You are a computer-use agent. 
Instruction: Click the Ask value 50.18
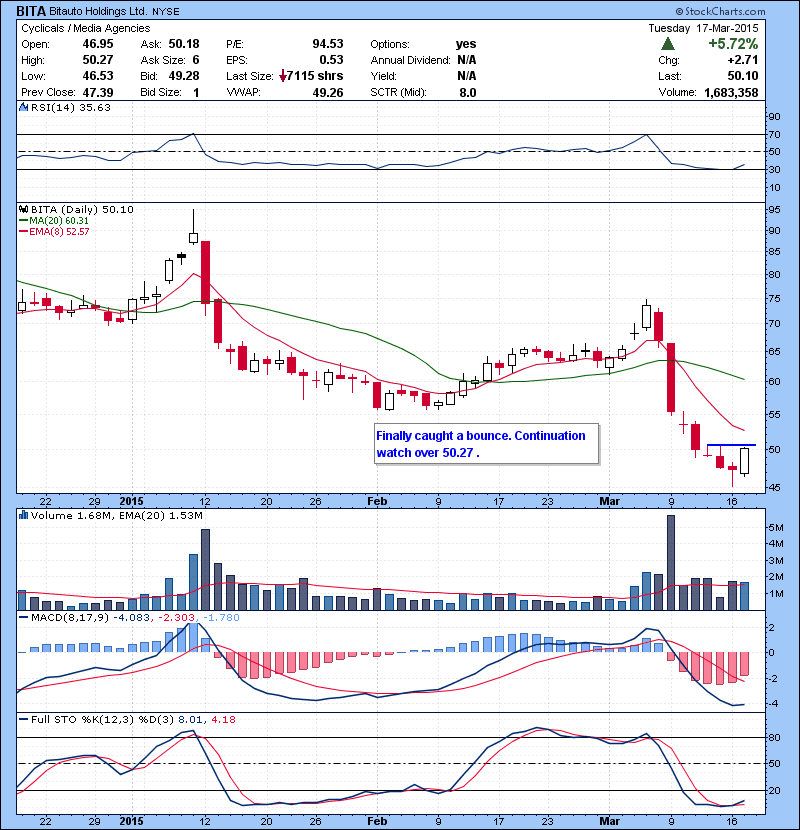(184, 44)
